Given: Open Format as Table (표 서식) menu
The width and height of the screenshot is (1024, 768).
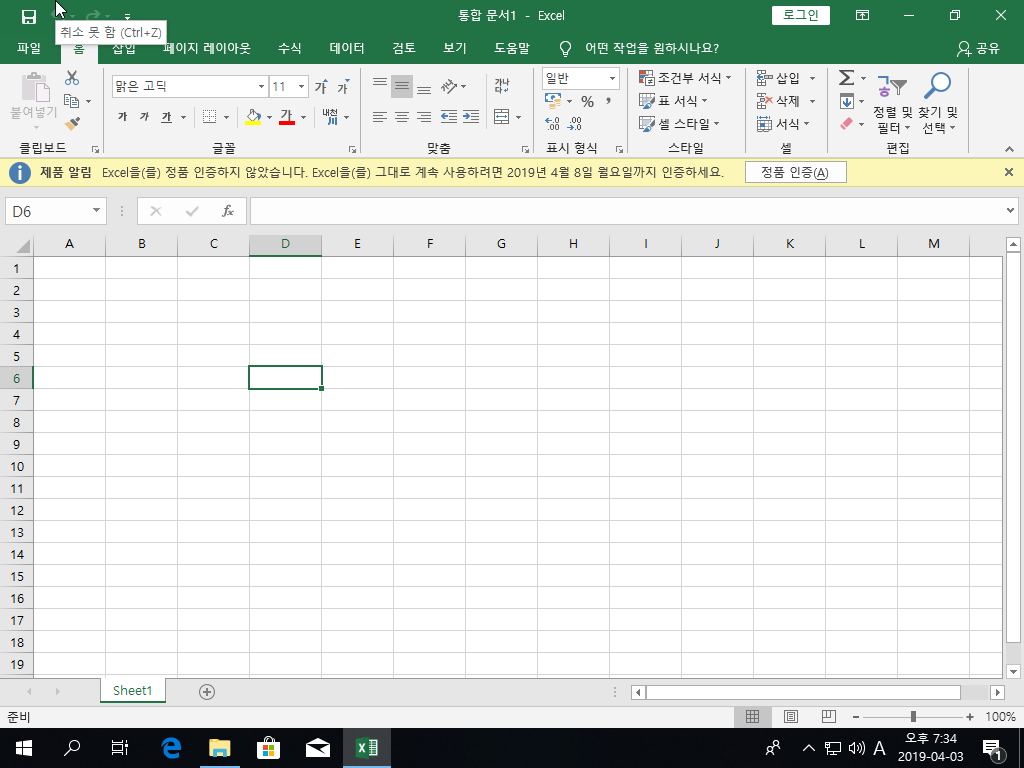Looking at the screenshot, I should (x=673, y=101).
